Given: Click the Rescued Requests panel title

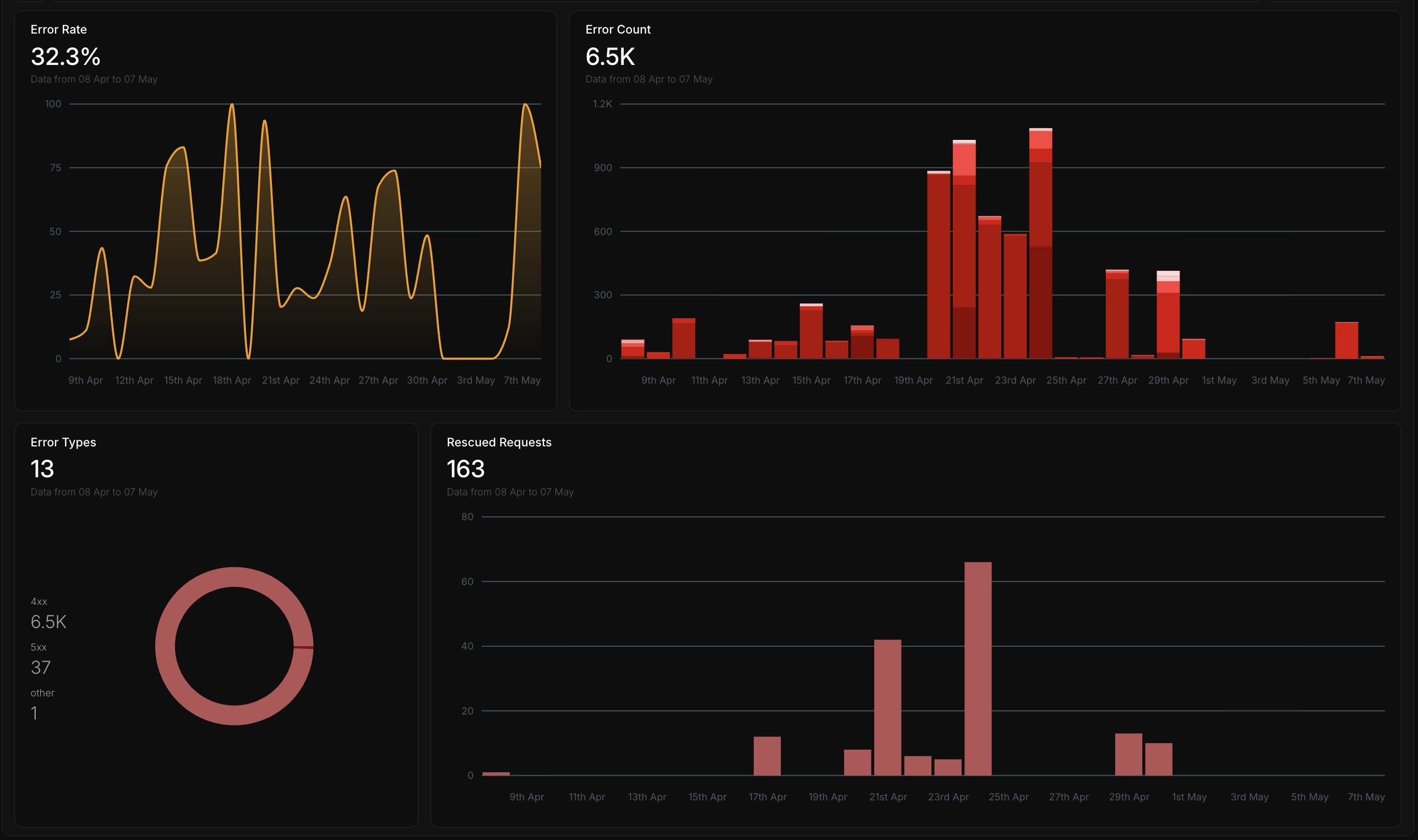Looking at the screenshot, I should [x=499, y=442].
